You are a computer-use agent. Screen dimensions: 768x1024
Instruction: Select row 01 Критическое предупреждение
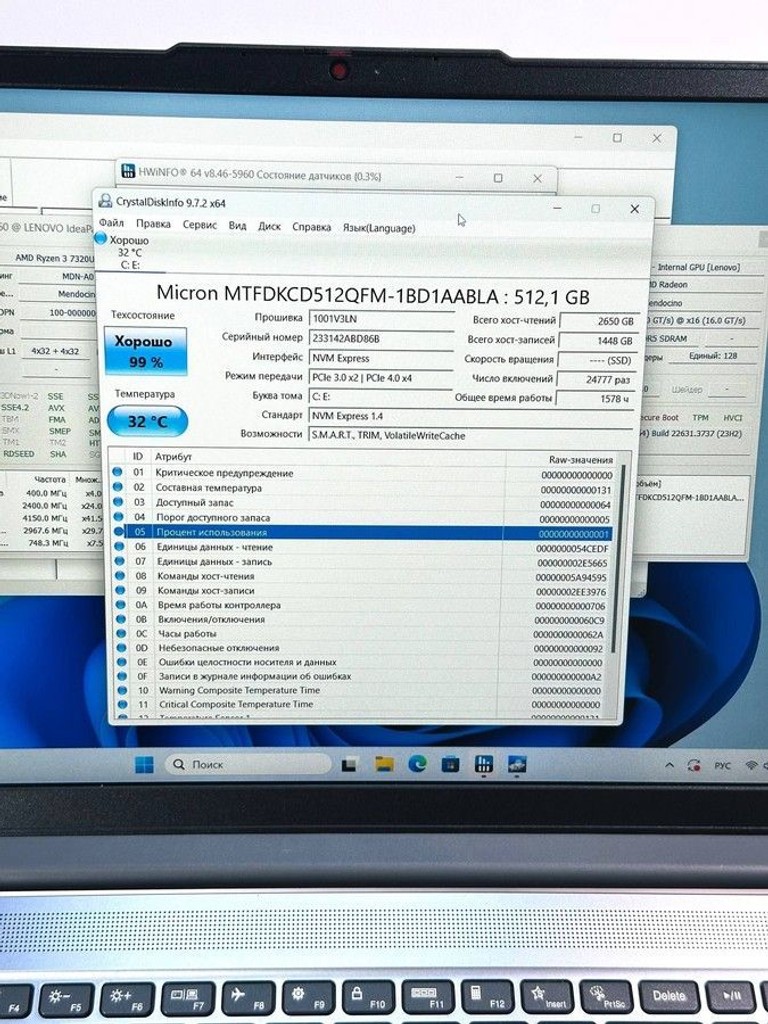pos(363,473)
